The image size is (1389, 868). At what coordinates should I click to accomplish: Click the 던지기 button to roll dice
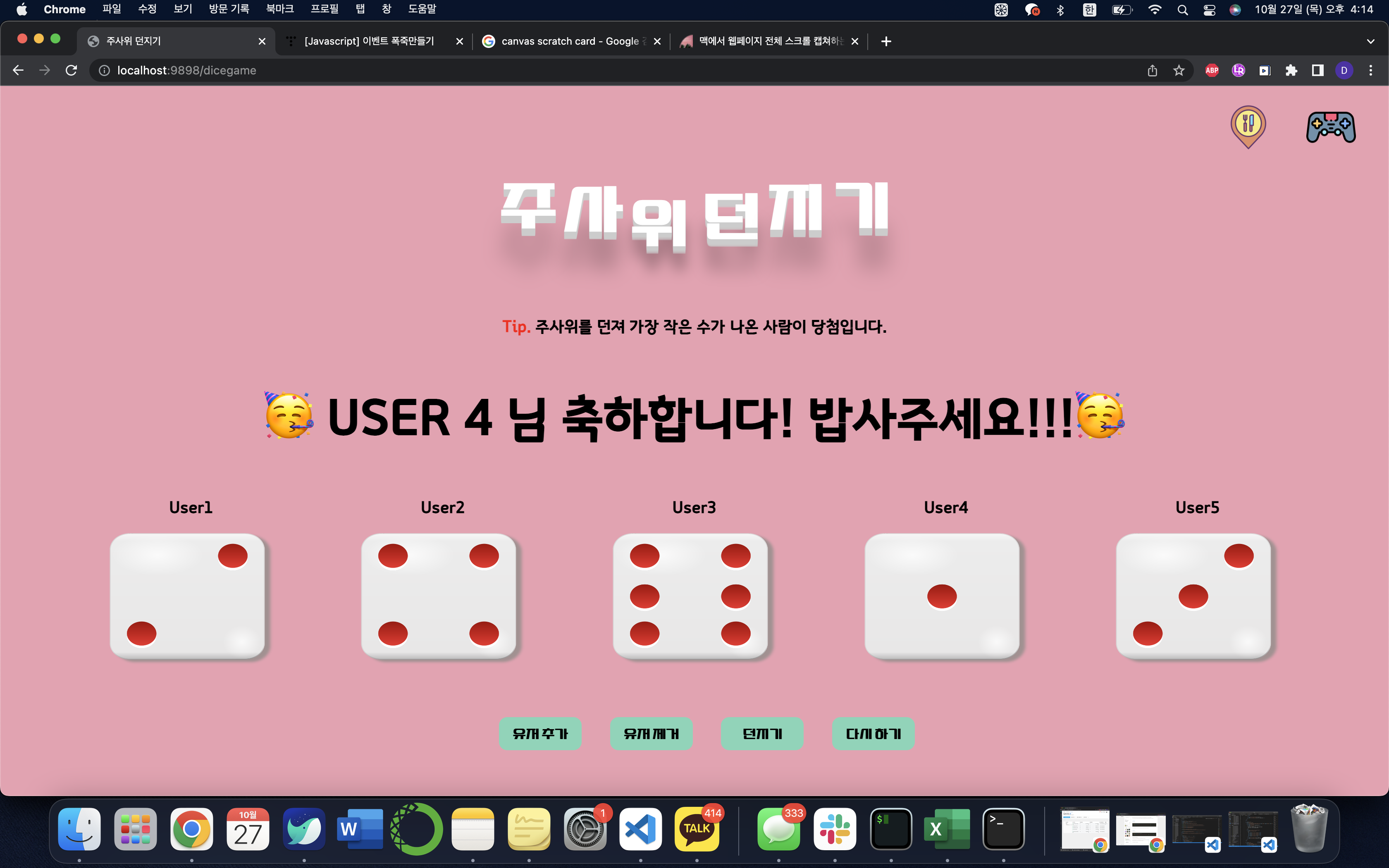click(x=762, y=733)
